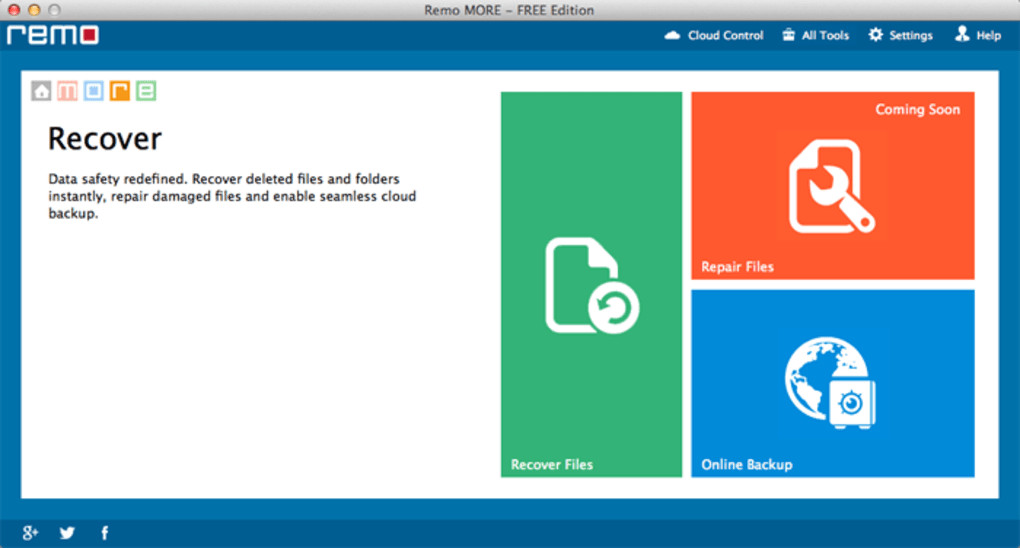
Task: Select the orange R category icon
Action: pyautogui.click(x=120, y=90)
